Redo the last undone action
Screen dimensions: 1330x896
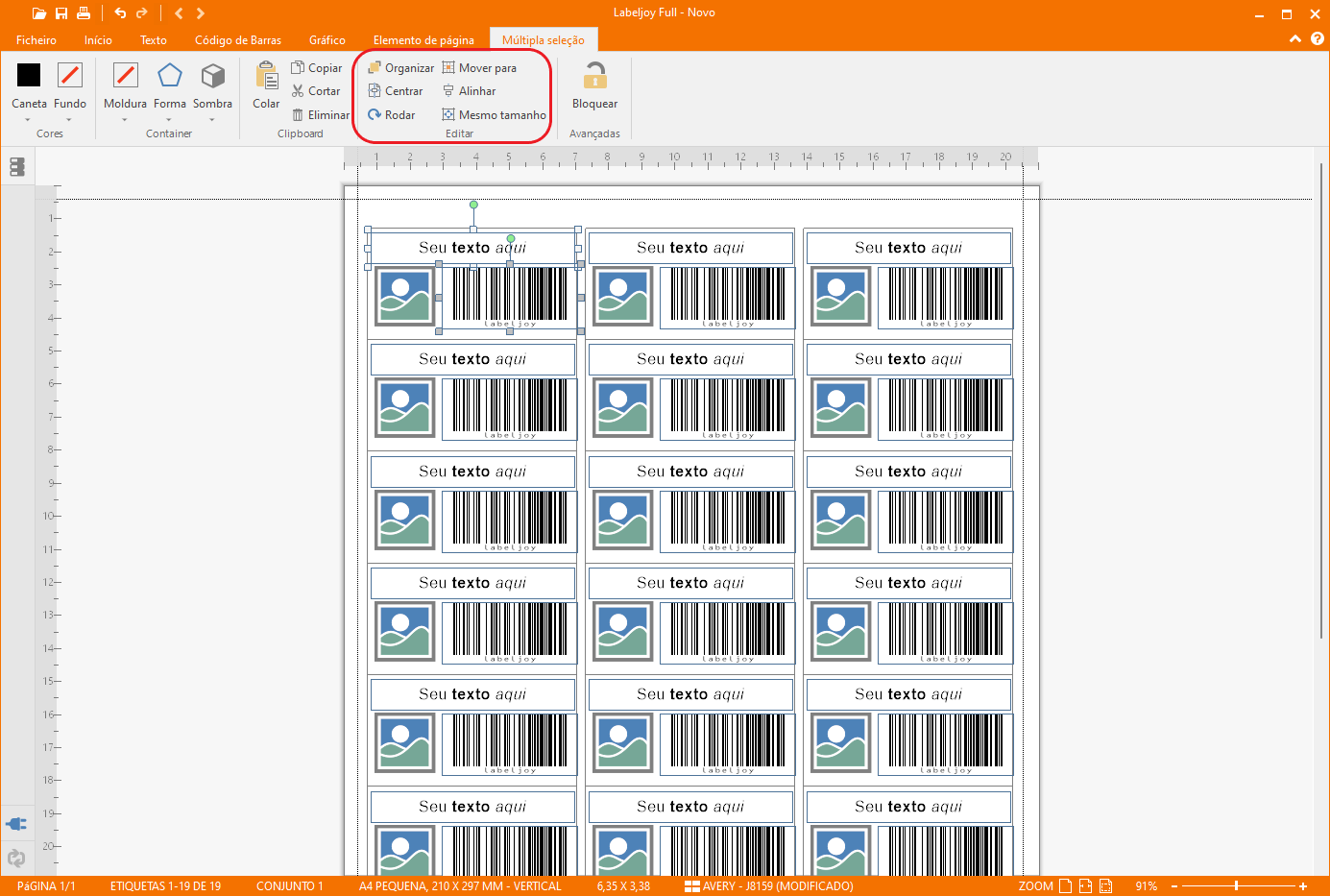pos(142,13)
